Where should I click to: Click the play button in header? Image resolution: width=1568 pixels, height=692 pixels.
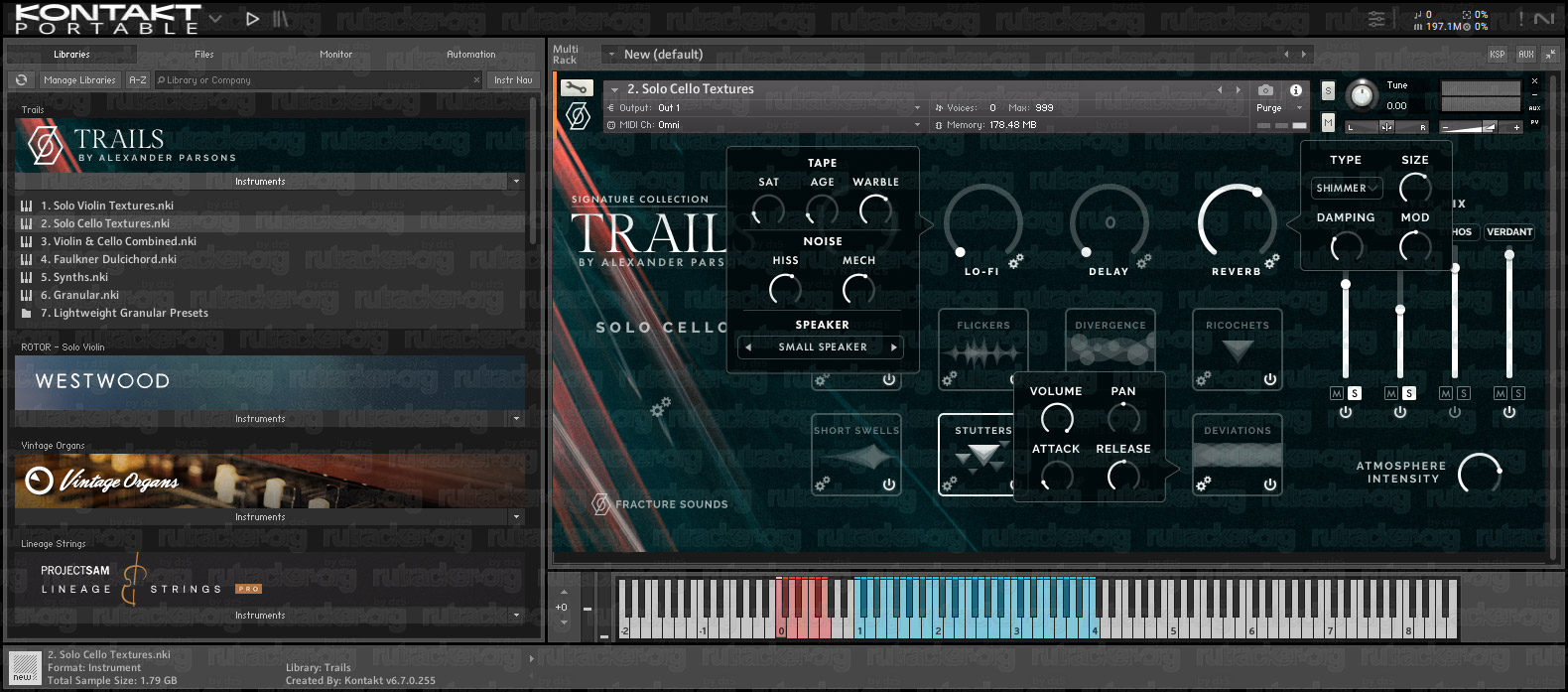pyautogui.click(x=252, y=18)
